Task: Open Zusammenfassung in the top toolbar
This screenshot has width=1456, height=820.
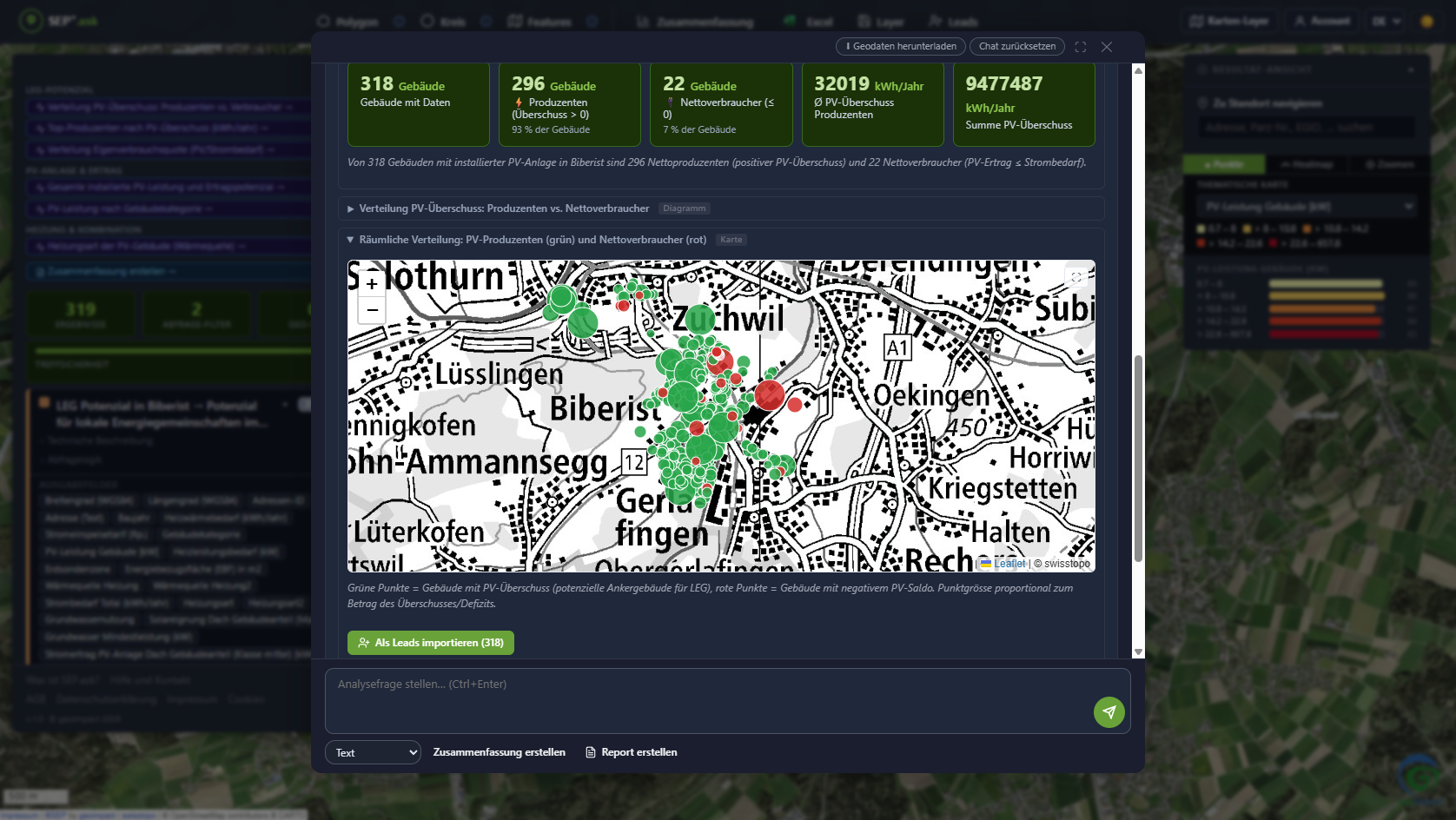Action: (x=695, y=22)
